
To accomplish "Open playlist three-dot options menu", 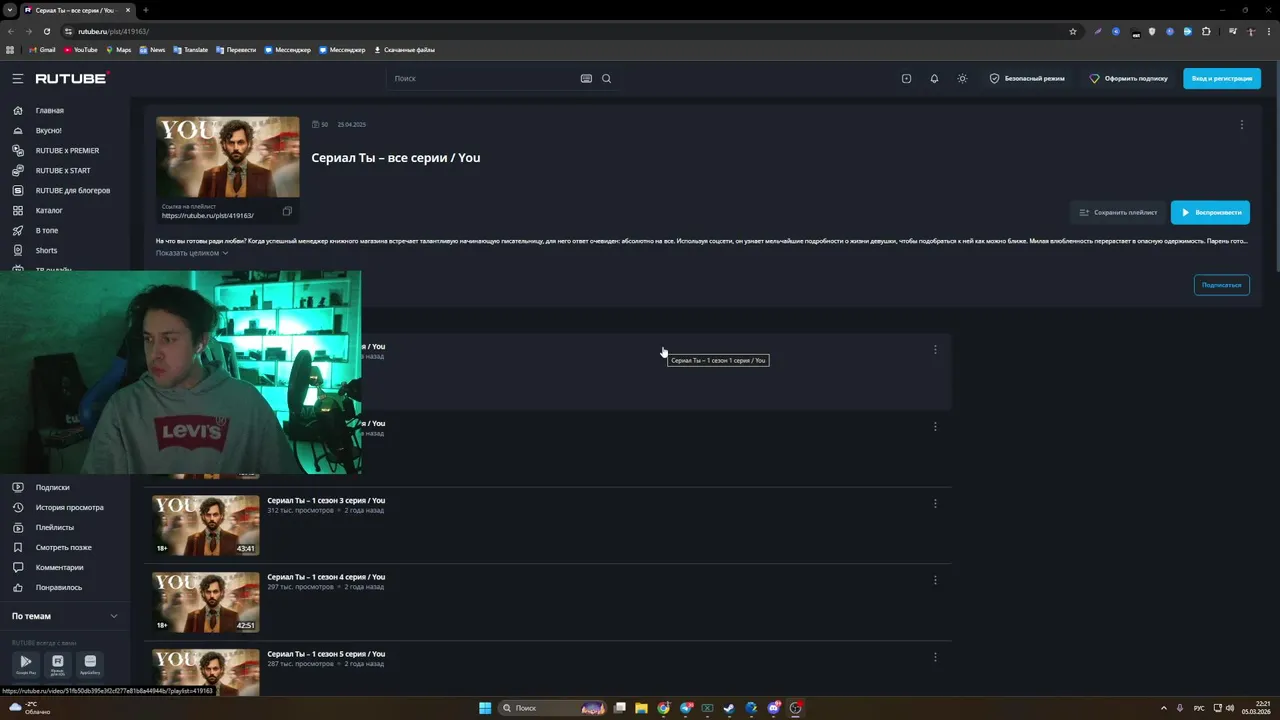I will click(1242, 125).
